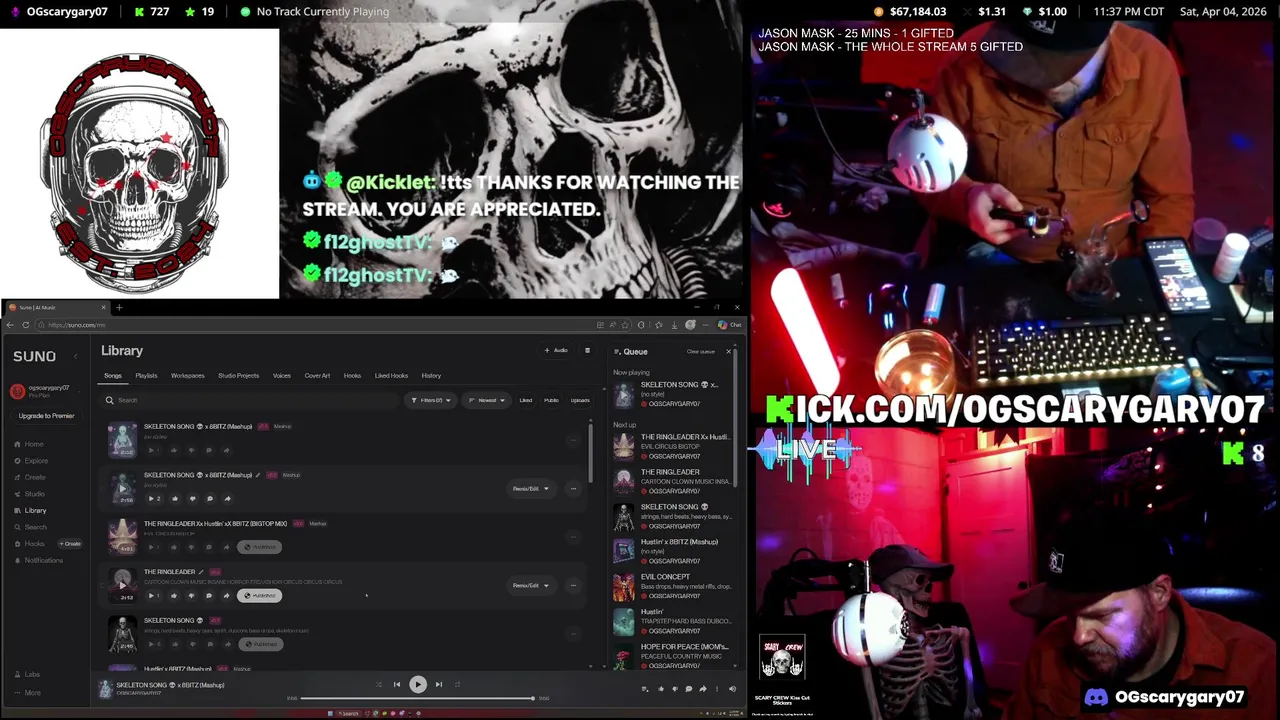This screenshot has width=1280, height=720.
Task: Open Search in the Suno sidebar
Action: tap(30, 527)
